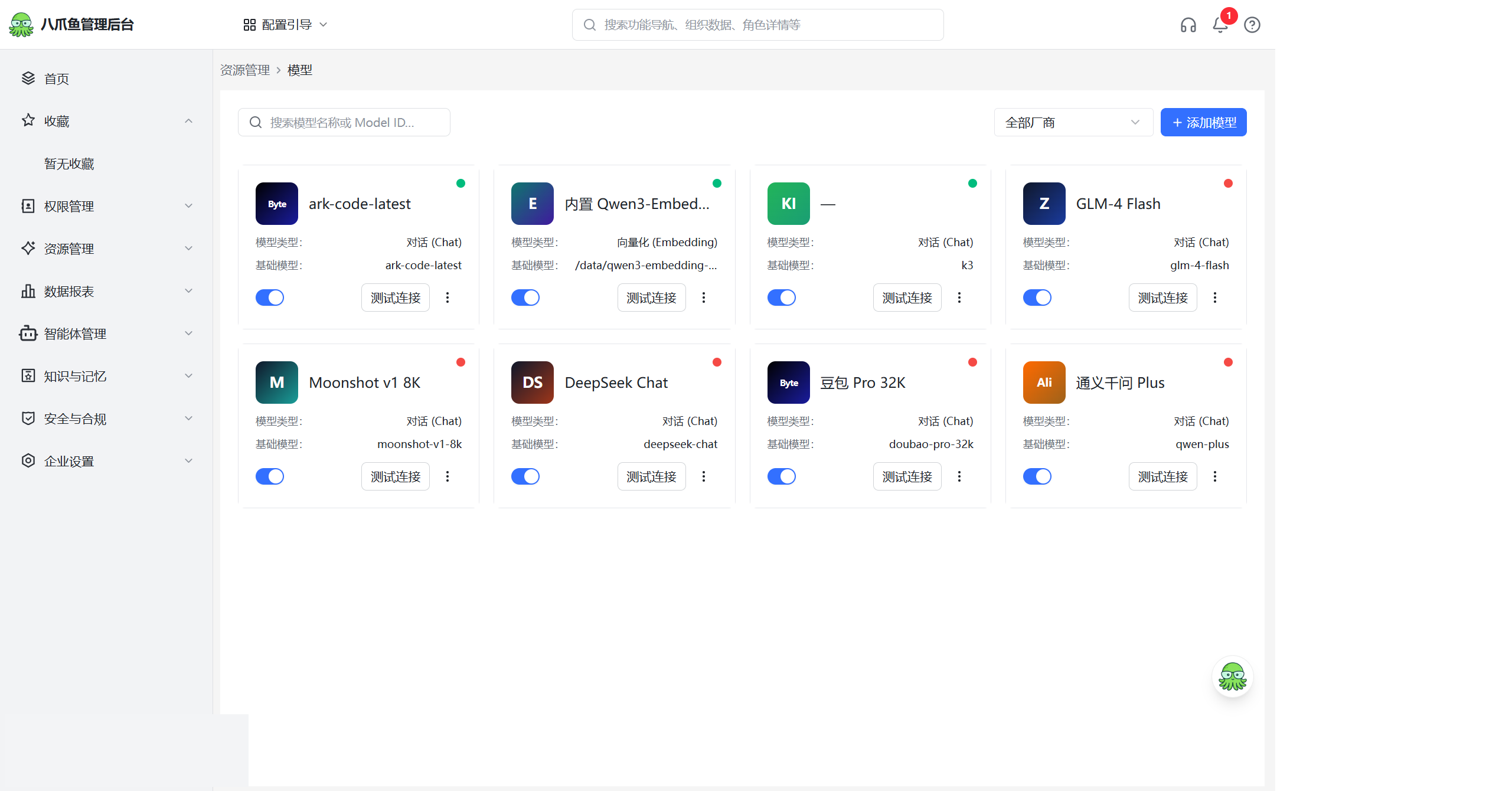Toggle the DeepSeek Chat switch
Screen dimensions: 1512x791
525,476
